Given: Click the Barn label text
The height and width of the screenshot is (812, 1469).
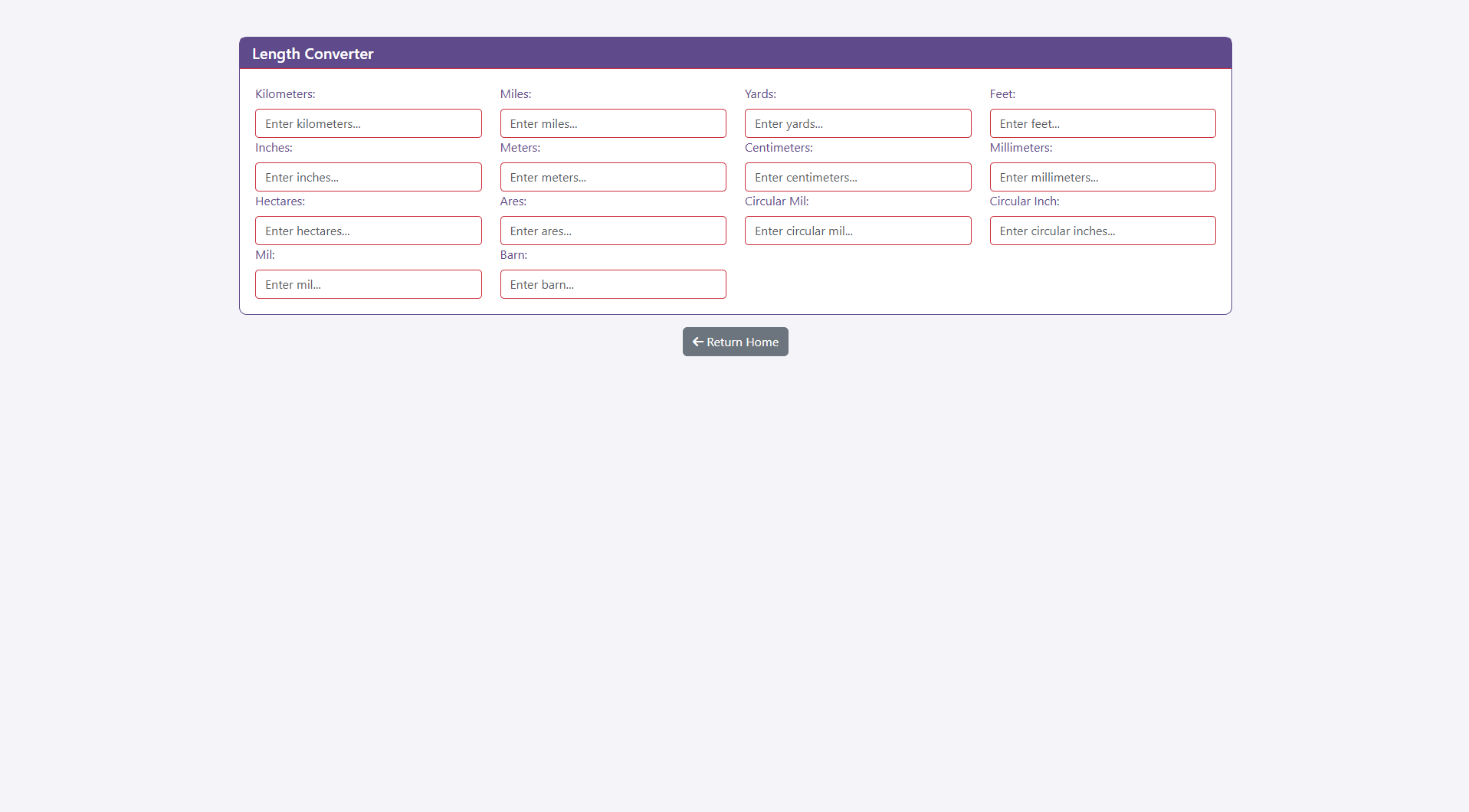Looking at the screenshot, I should click(x=513, y=255).
